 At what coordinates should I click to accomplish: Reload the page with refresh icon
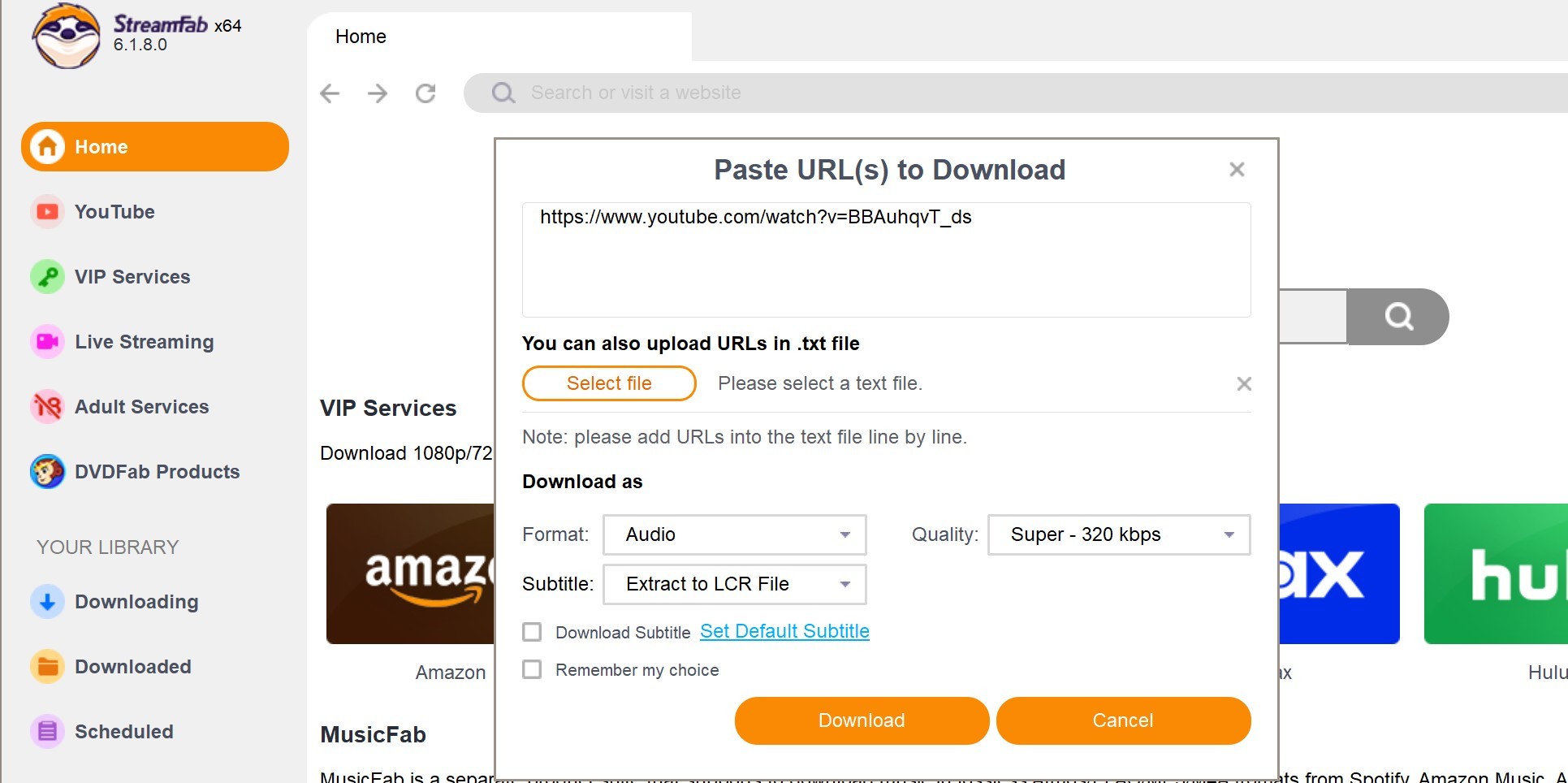[425, 93]
